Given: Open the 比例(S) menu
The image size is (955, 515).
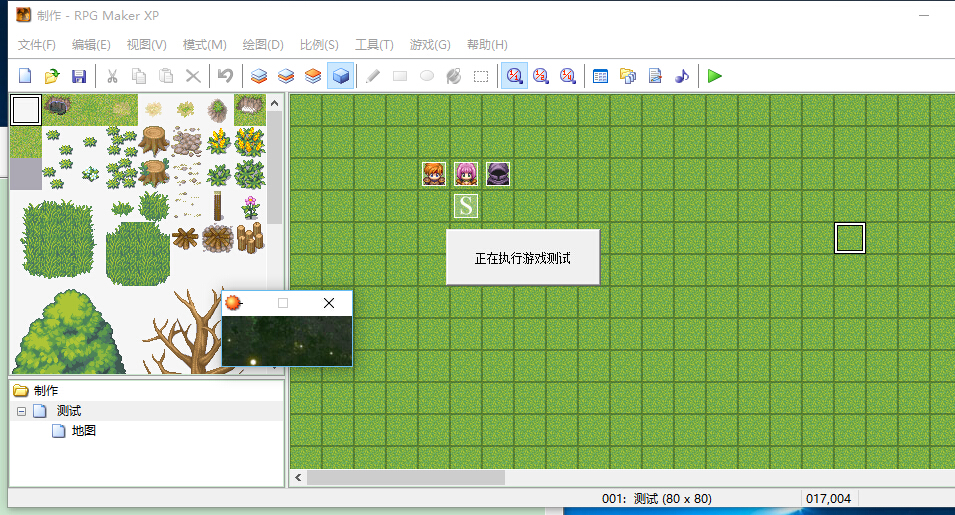Looking at the screenshot, I should coord(319,44).
